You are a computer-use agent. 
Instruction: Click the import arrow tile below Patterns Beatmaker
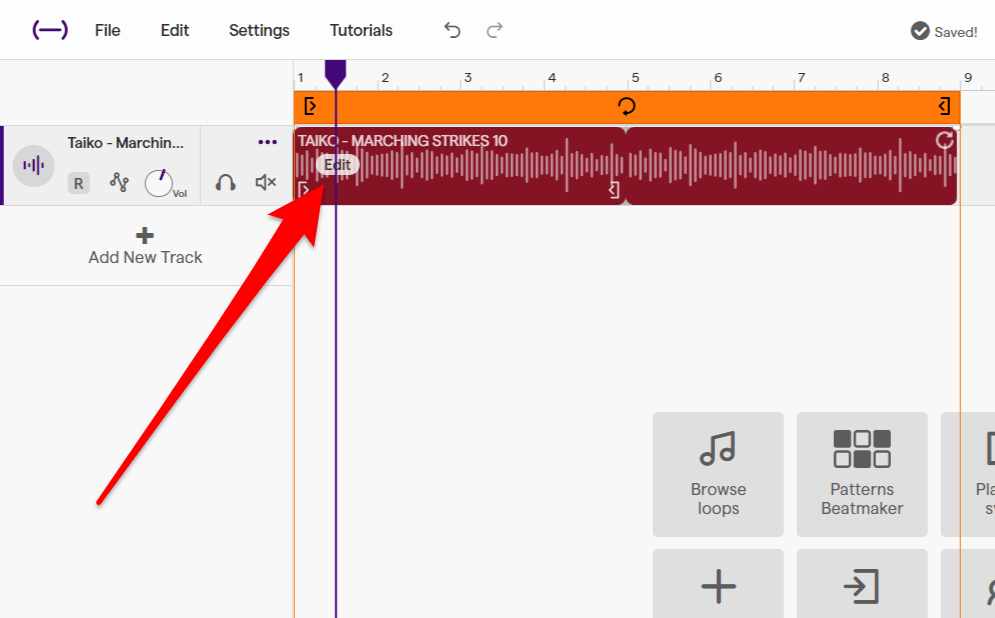(862, 584)
